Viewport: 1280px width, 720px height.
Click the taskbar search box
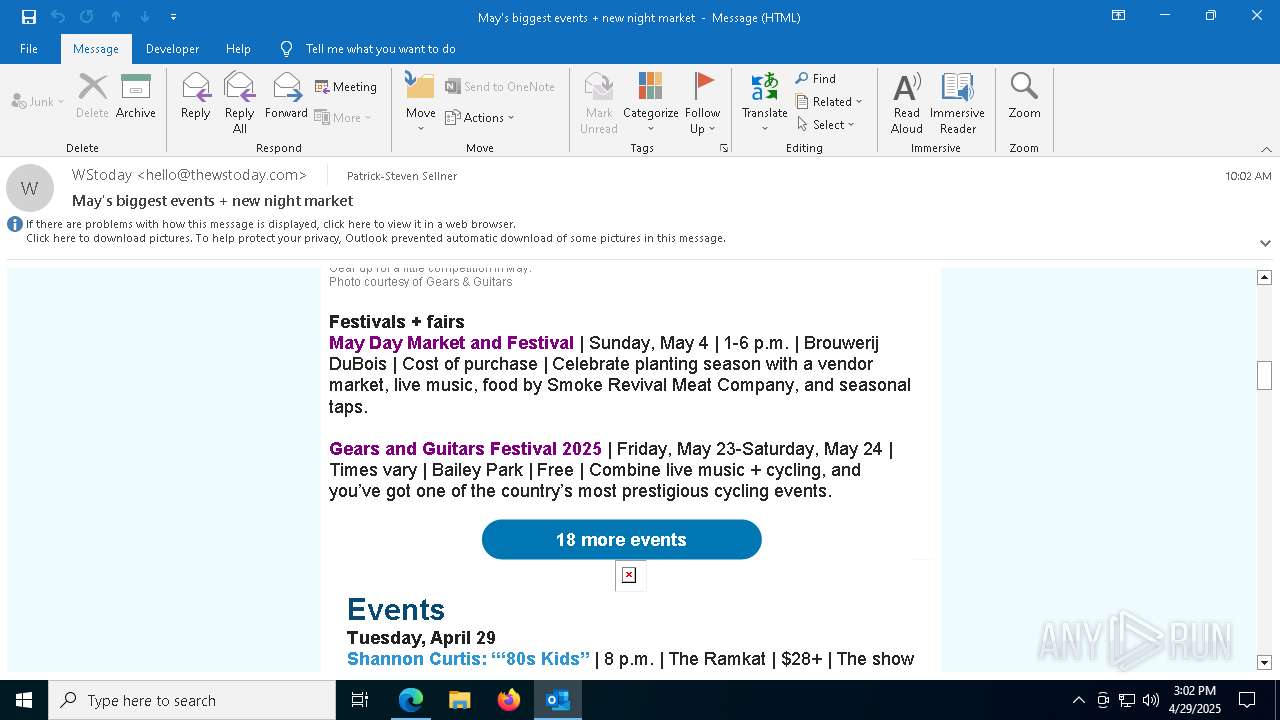192,700
